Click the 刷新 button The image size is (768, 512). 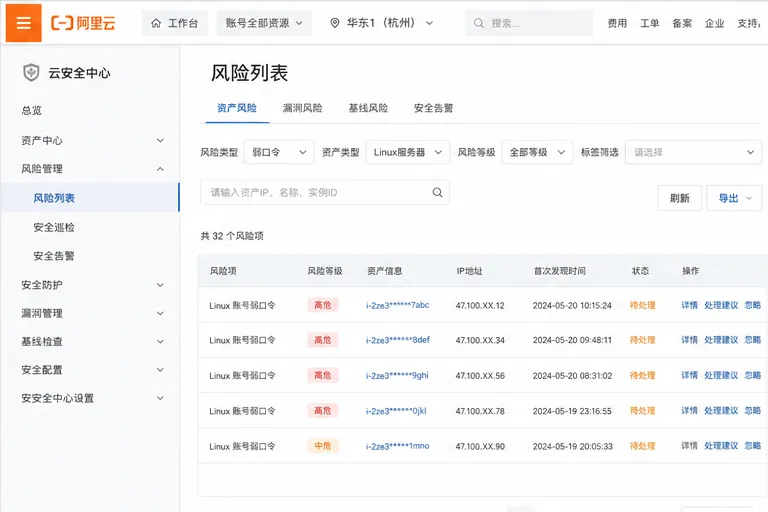click(679, 198)
